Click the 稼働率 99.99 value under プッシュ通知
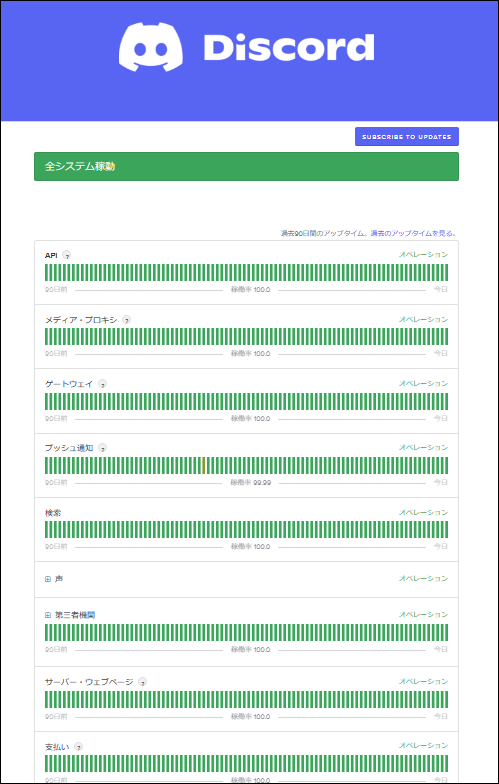Image resolution: width=499 pixels, height=784 pixels. pyautogui.click(x=250, y=482)
